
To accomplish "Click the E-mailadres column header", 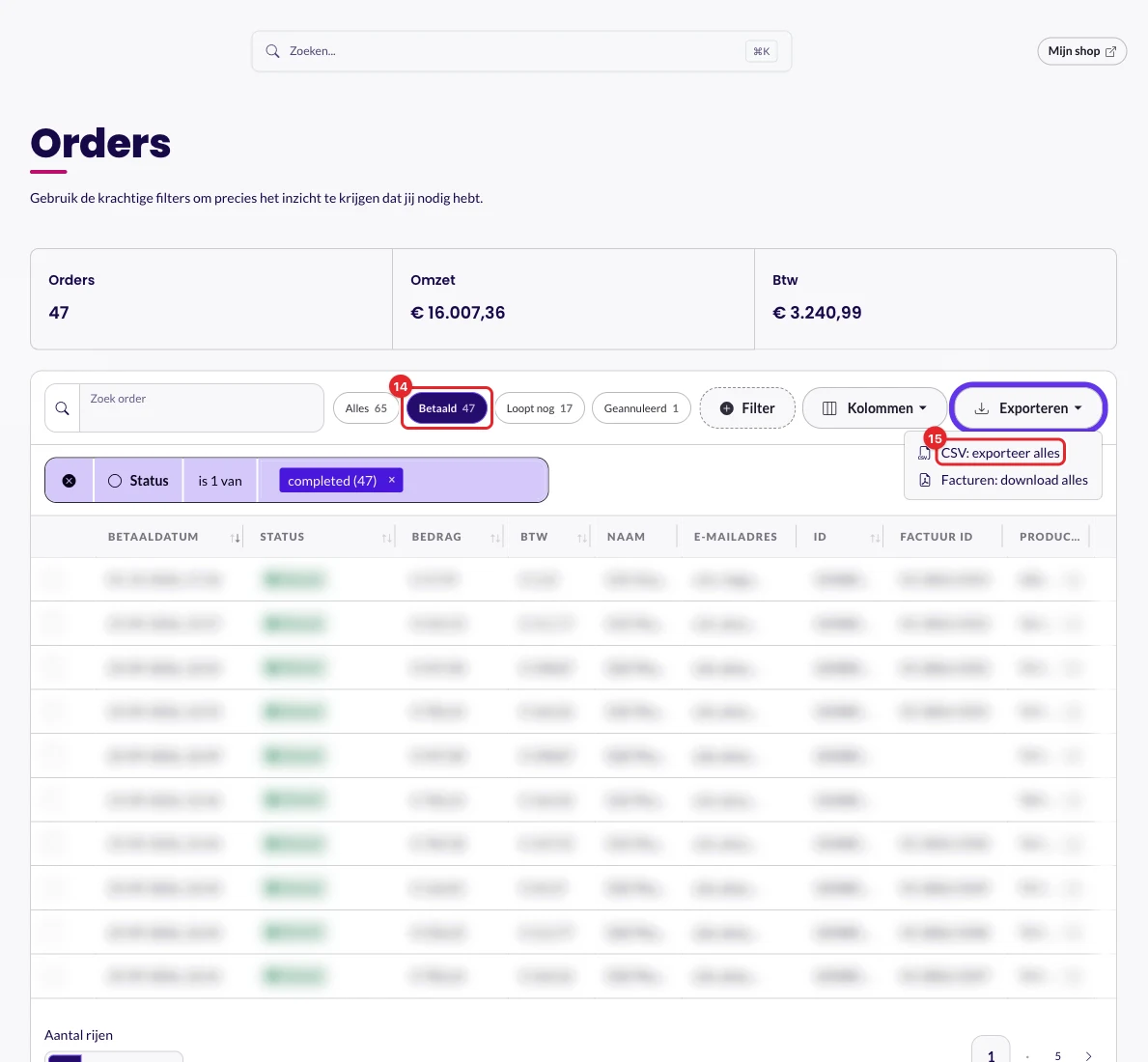I will (735, 537).
